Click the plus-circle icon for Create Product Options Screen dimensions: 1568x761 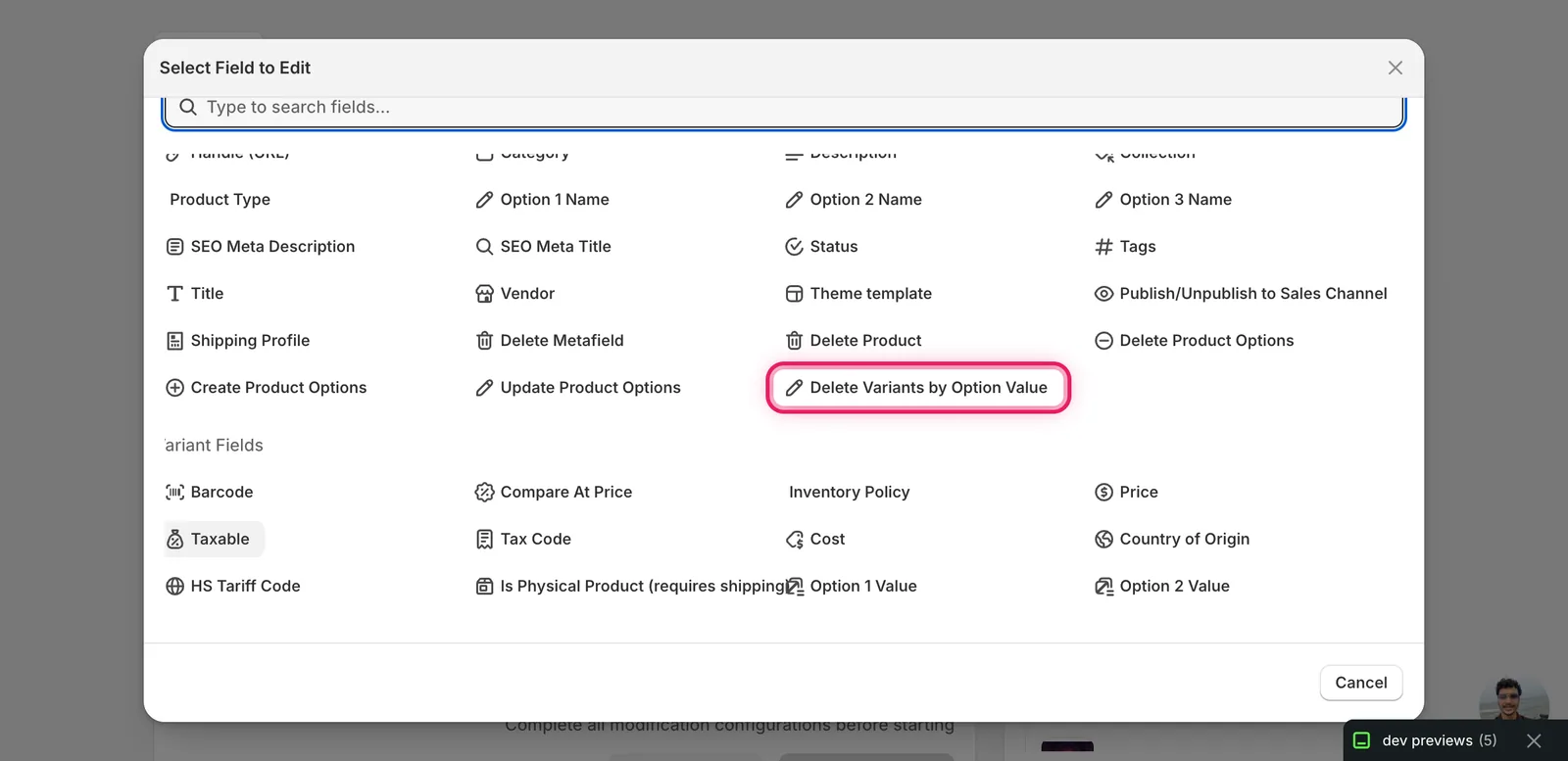tap(174, 388)
